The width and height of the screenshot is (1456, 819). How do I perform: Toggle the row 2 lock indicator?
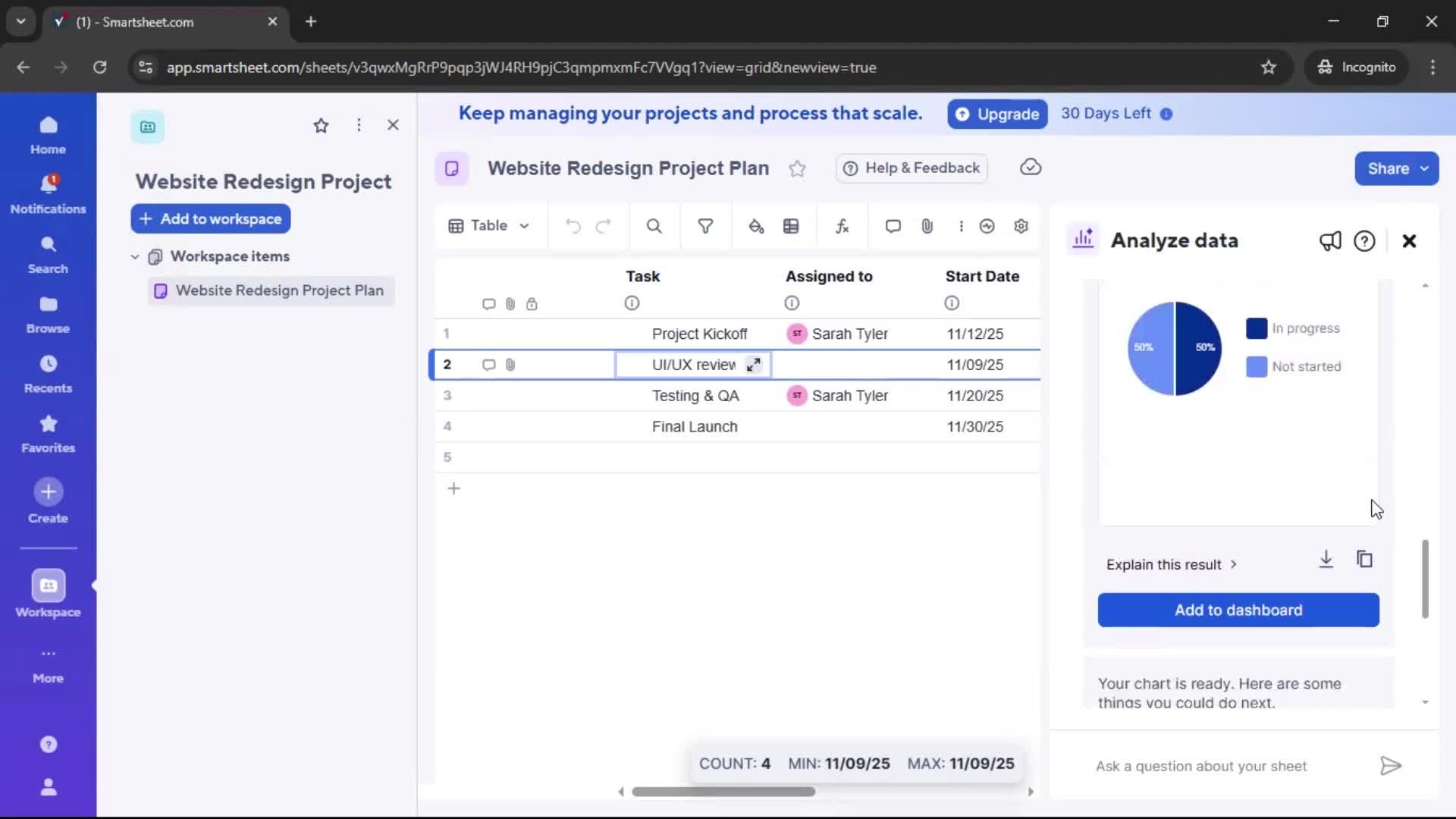click(x=533, y=365)
